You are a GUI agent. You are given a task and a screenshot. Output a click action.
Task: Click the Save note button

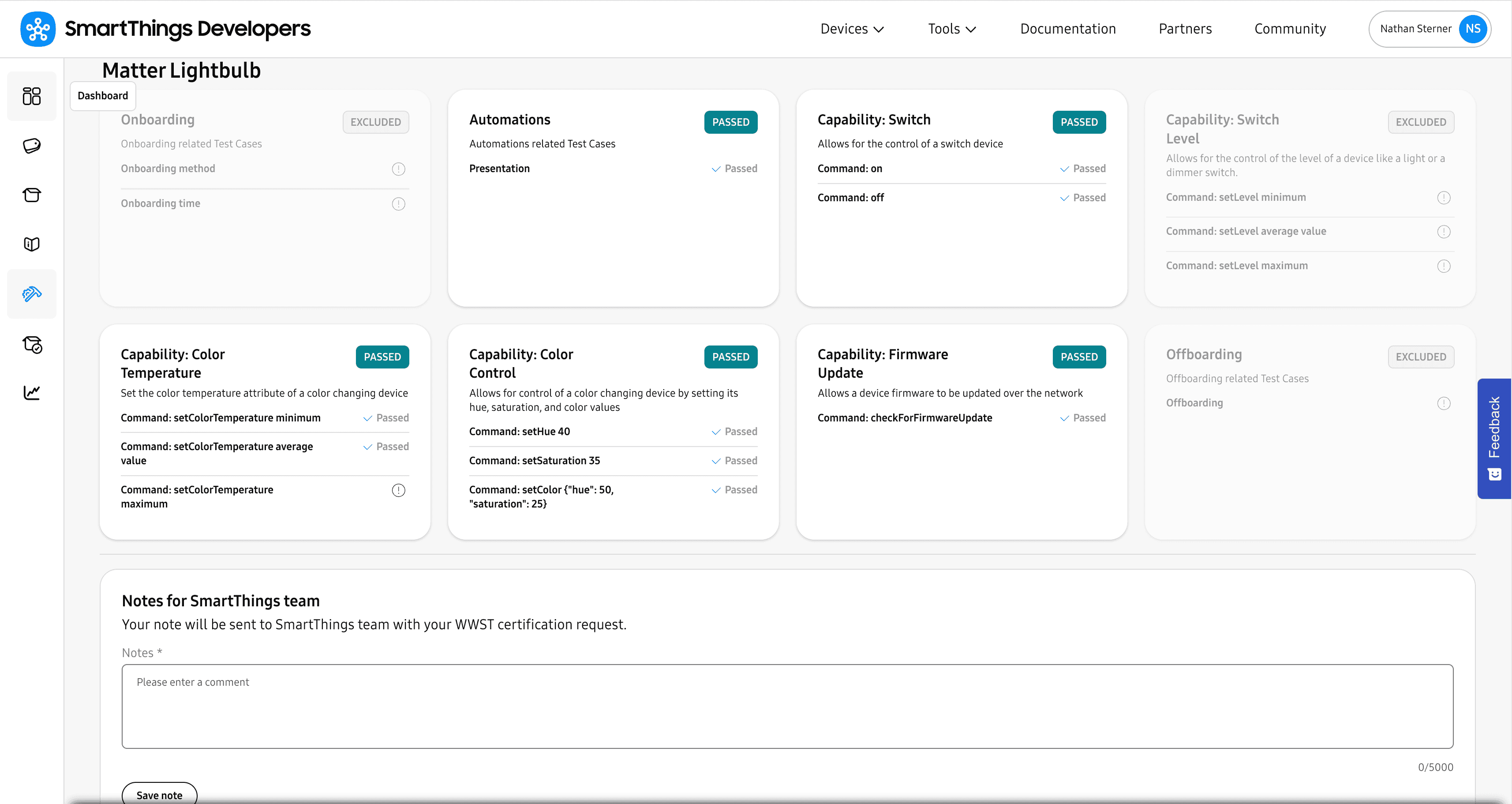pos(160,795)
